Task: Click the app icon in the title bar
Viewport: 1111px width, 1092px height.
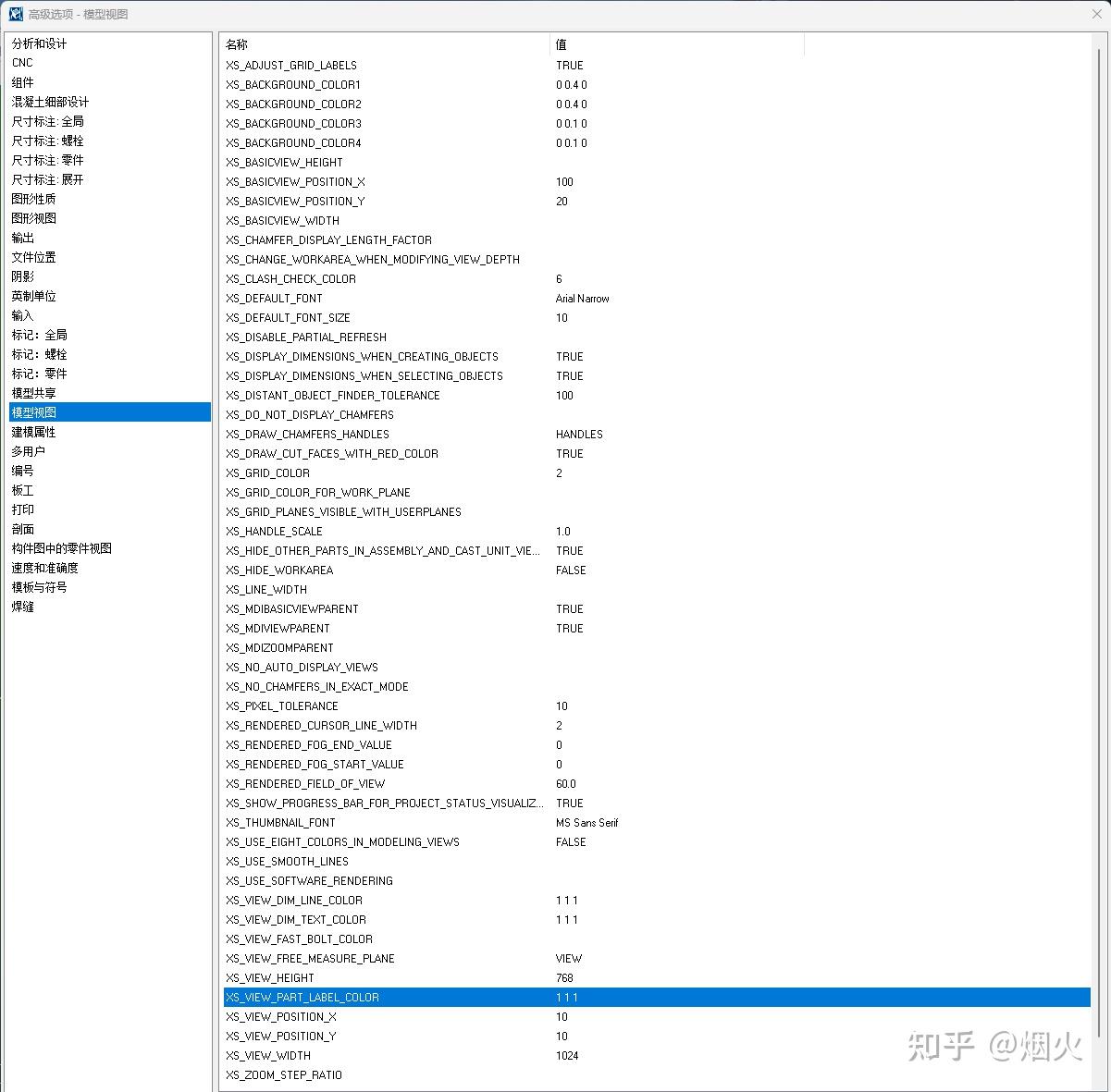Action: pos(16,14)
